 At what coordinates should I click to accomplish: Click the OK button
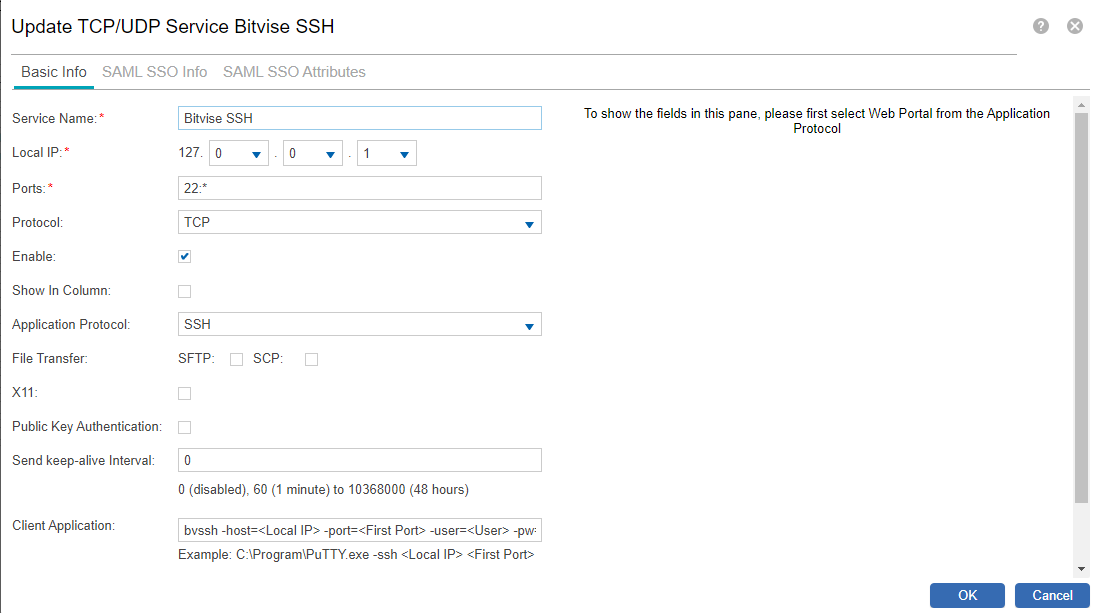pos(967,595)
